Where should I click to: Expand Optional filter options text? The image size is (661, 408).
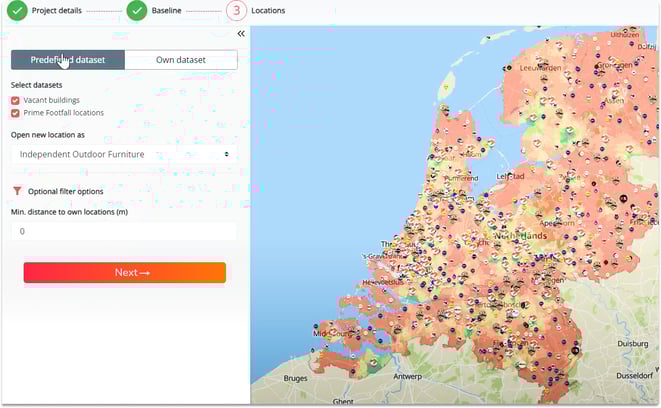tap(65, 191)
